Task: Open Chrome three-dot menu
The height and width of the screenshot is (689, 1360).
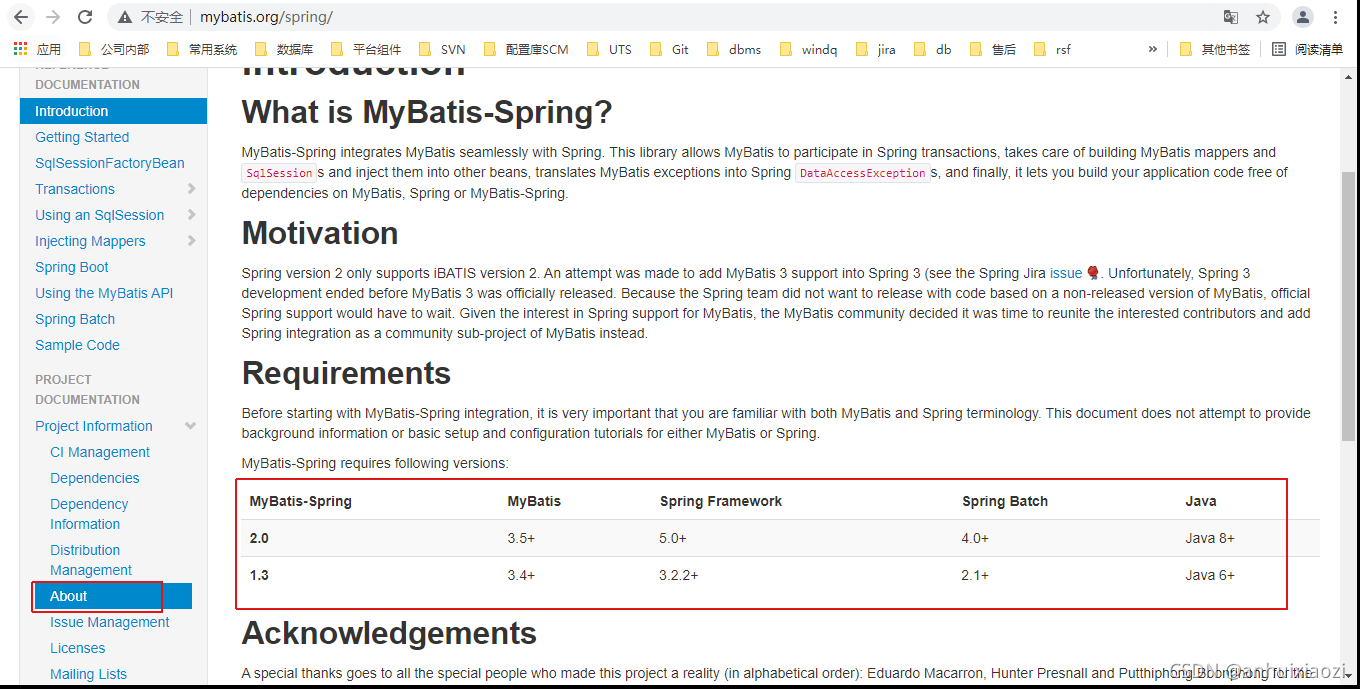Action: pos(1336,17)
